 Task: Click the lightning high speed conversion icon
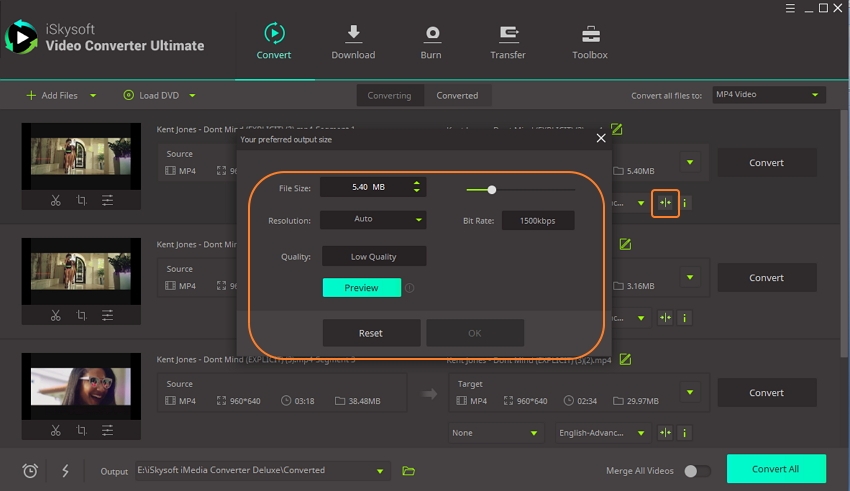[65, 471]
